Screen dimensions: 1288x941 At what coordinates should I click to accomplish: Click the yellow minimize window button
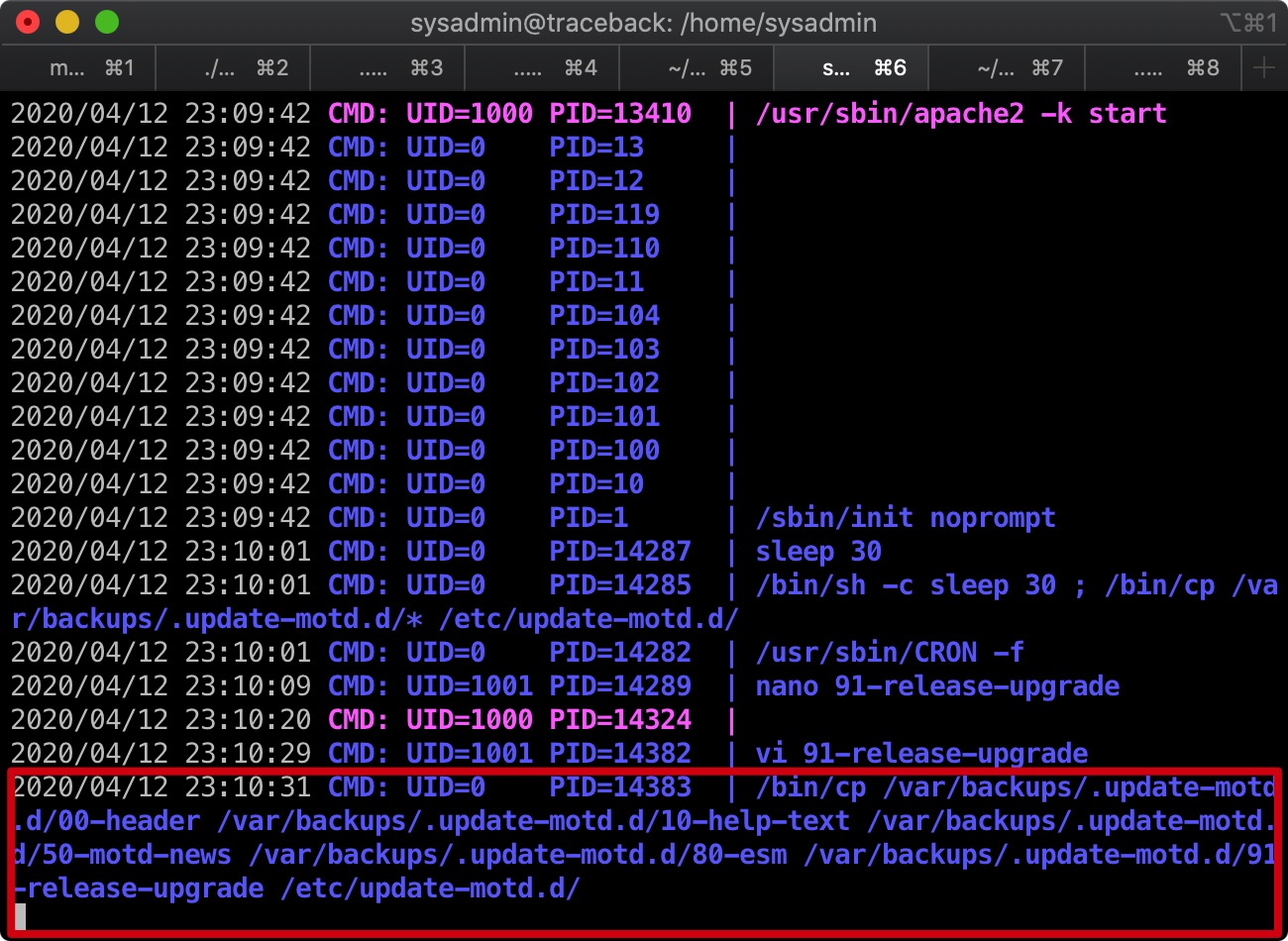click(x=67, y=22)
